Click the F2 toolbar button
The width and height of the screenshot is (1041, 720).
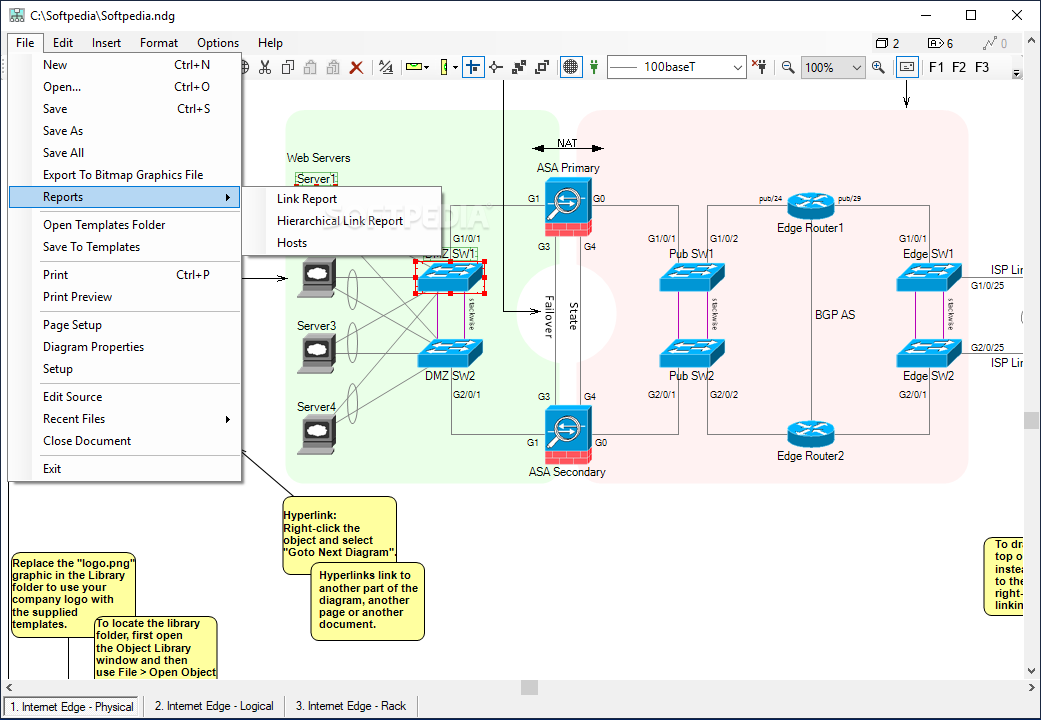[959, 67]
